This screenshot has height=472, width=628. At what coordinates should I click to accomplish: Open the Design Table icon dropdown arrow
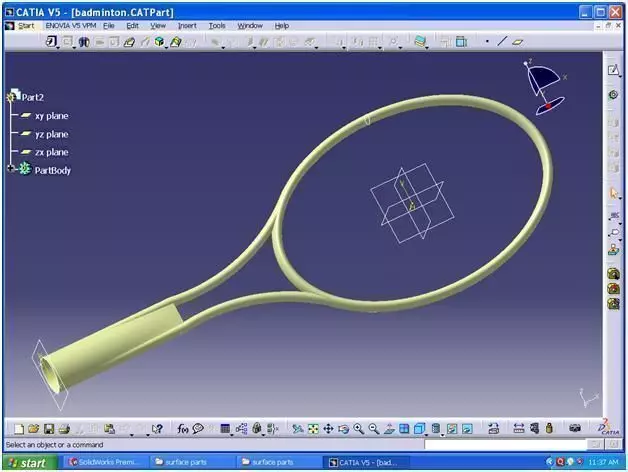[232, 435]
